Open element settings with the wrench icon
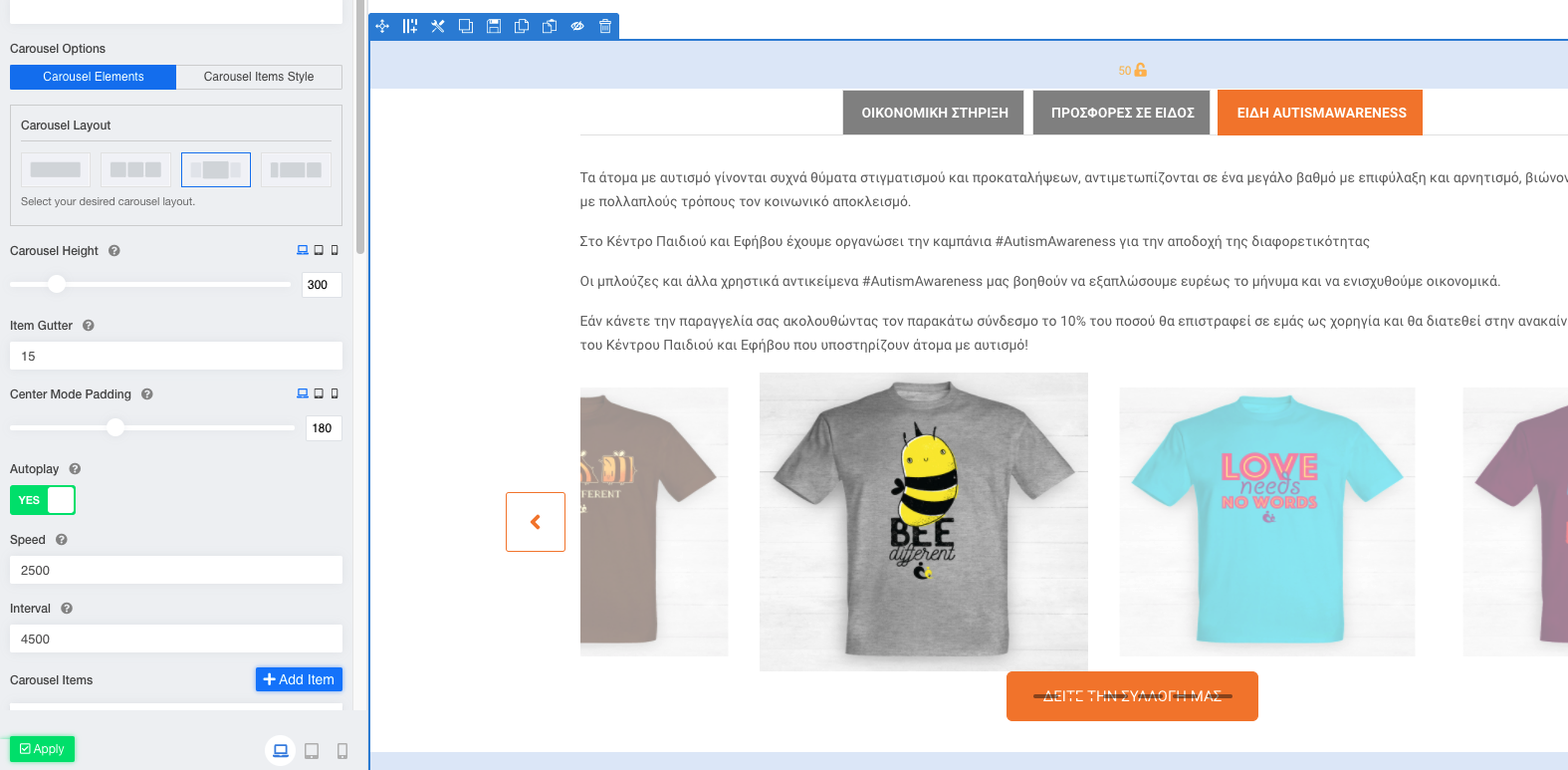 [438, 26]
